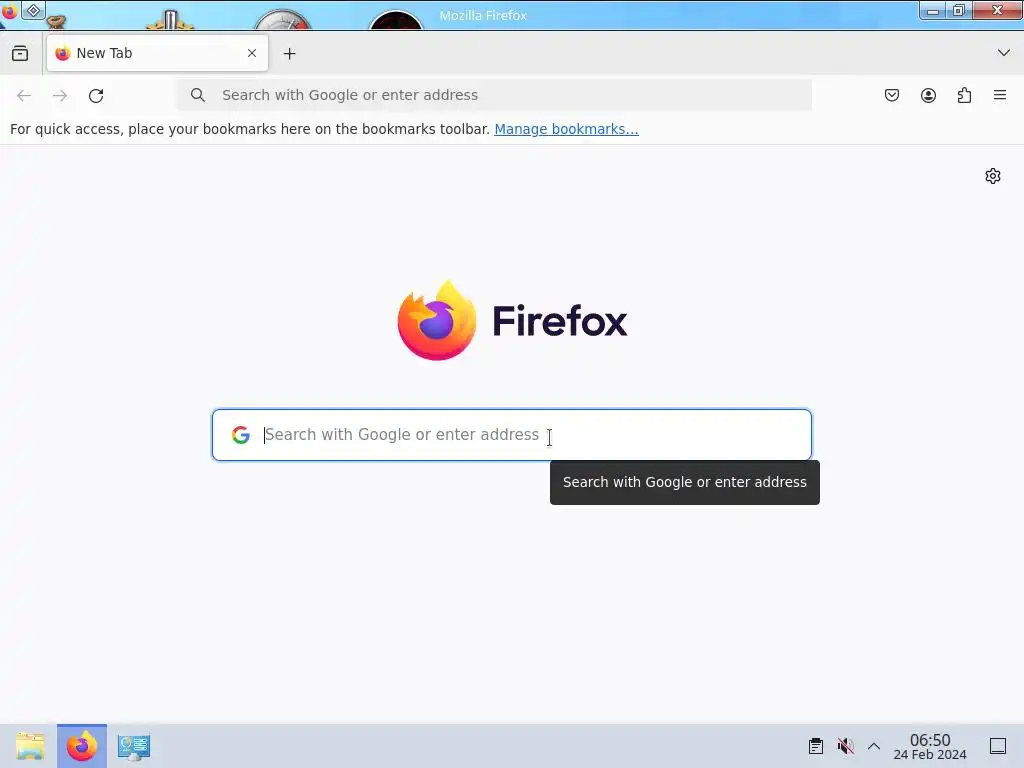Screen dimensions: 1024x768
Task: Maximize the Mozilla Firefox window
Action: (x=959, y=10)
